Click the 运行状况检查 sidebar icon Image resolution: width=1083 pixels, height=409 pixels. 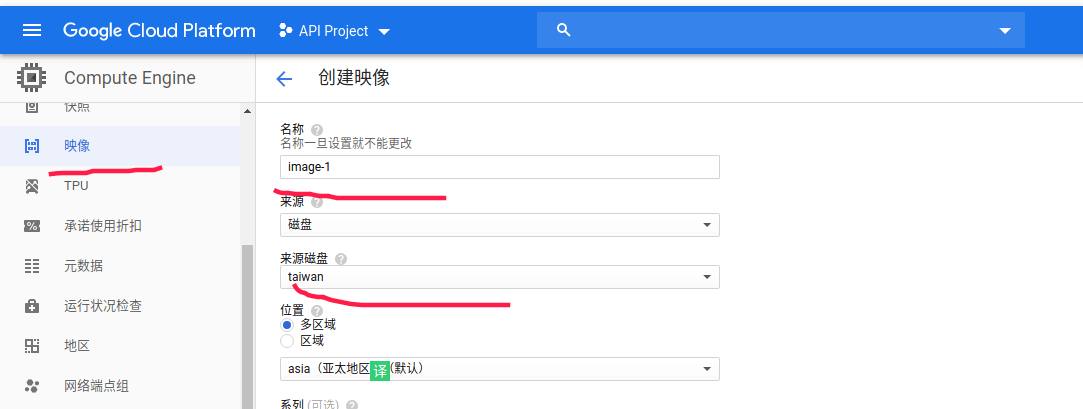(32, 306)
